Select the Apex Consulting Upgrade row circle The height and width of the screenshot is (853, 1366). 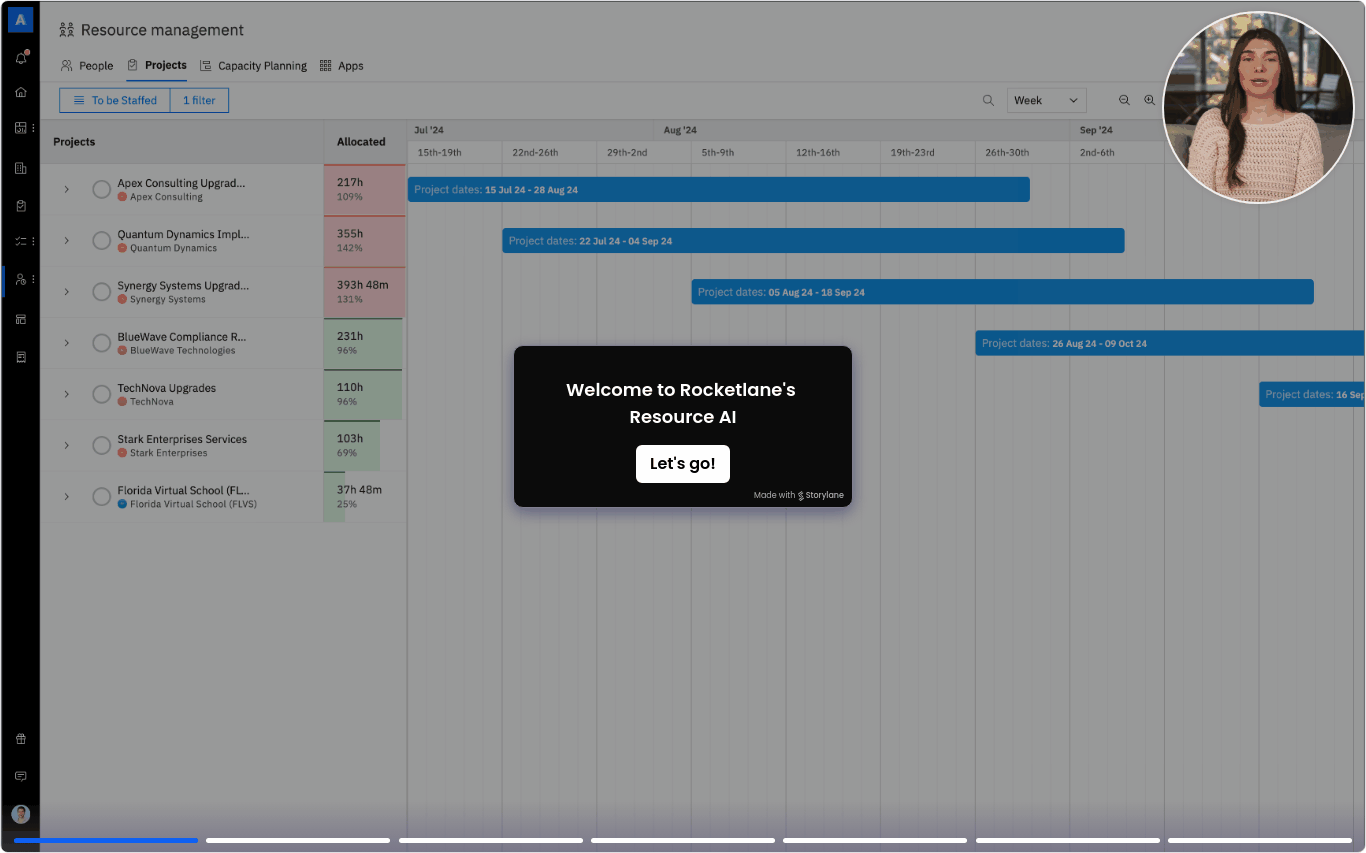pos(101,189)
